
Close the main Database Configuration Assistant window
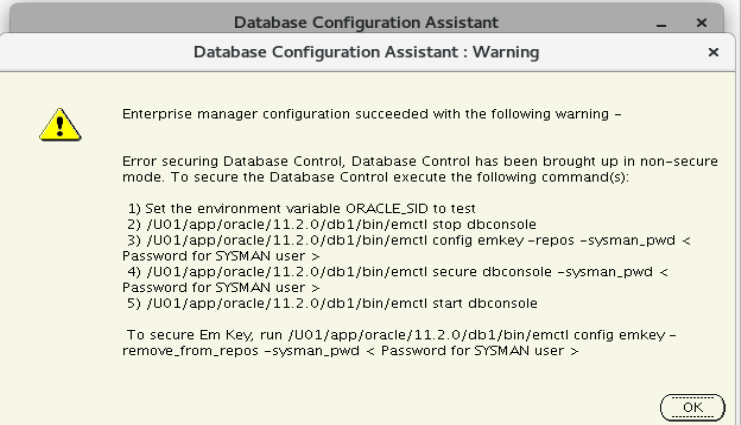tap(702, 23)
